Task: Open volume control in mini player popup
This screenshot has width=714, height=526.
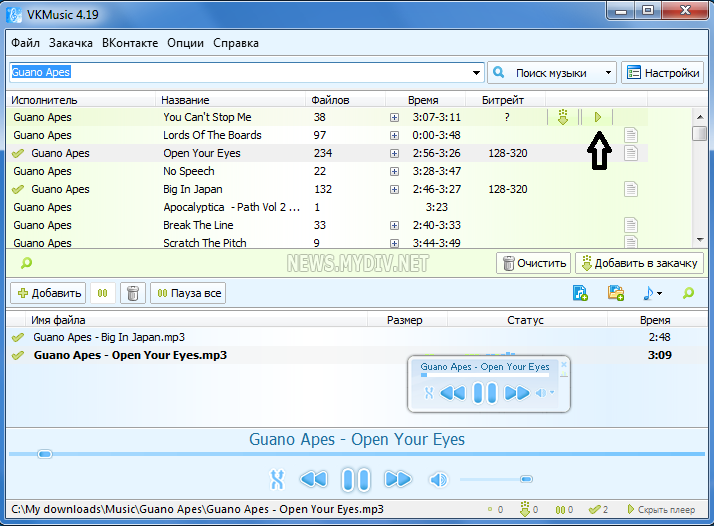Action: click(545, 393)
